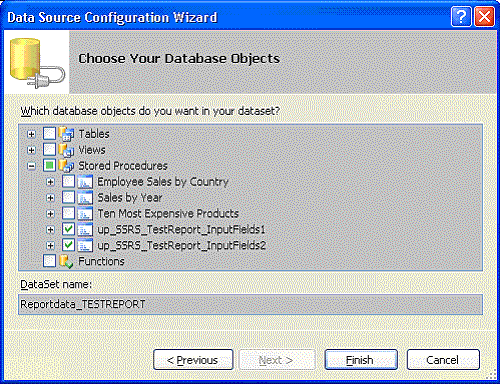Viewport: 500px width, 385px height.
Task: Check the Tables checkbox
Action: [49, 134]
